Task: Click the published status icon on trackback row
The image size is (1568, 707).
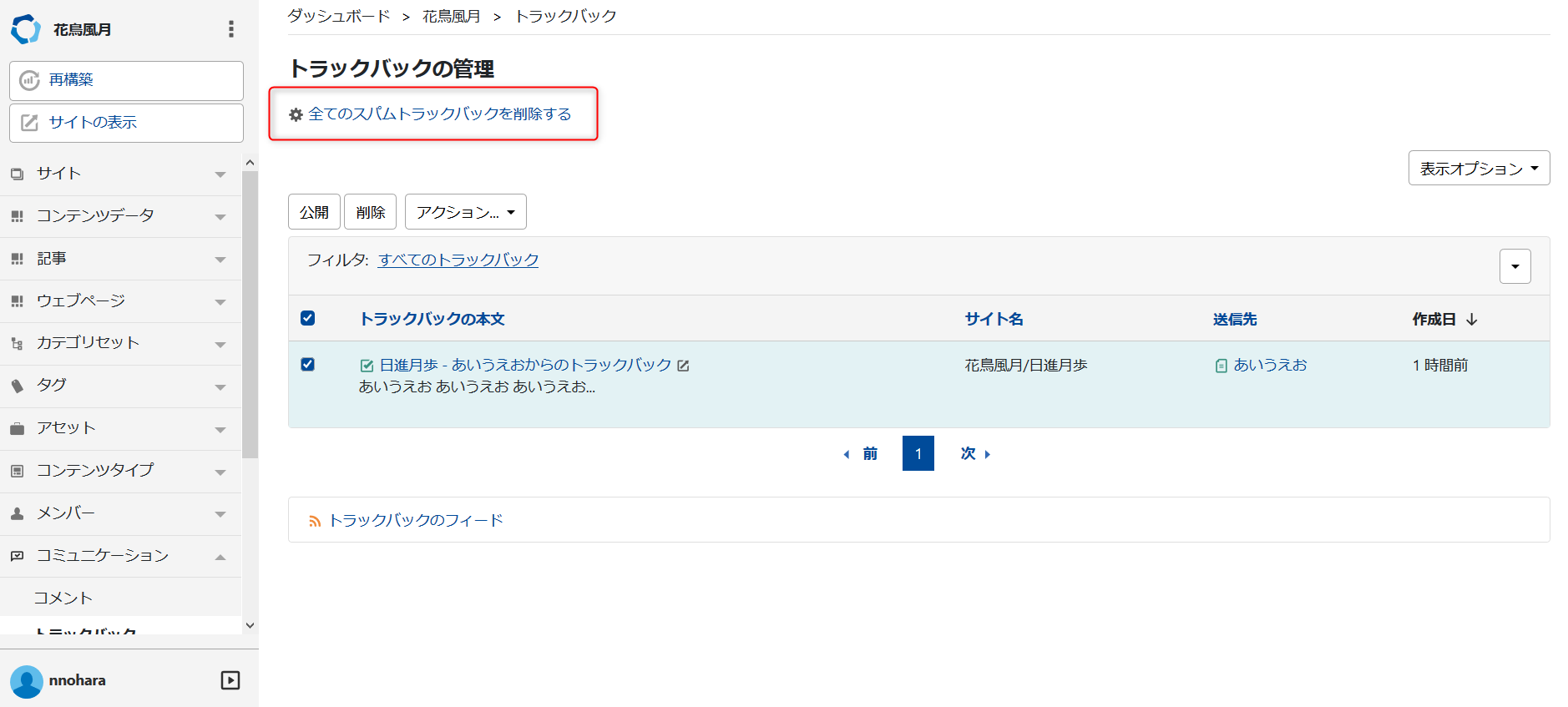Action: pyautogui.click(x=367, y=366)
